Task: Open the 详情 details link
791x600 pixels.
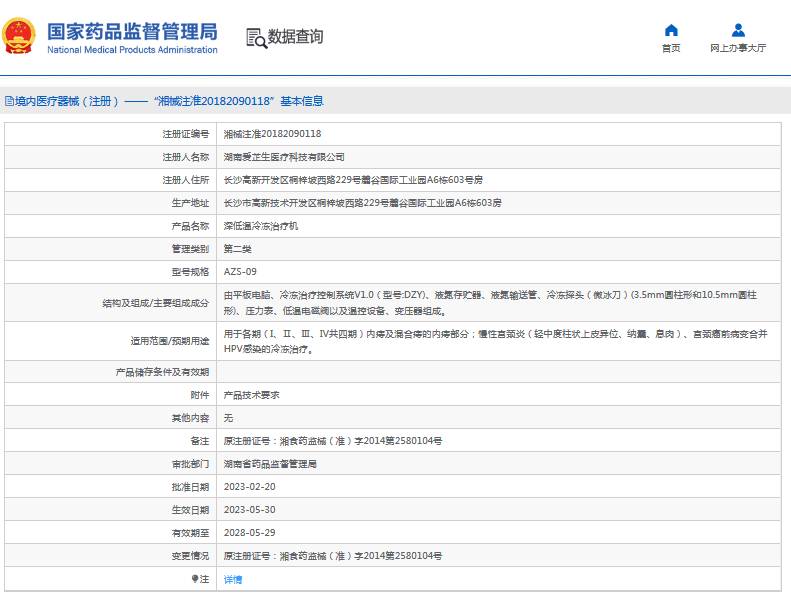Action: [x=233, y=579]
